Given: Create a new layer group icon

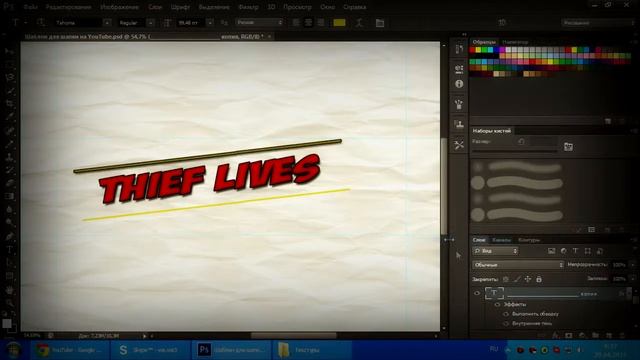Looking at the screenshot, I should pos(596,336).
